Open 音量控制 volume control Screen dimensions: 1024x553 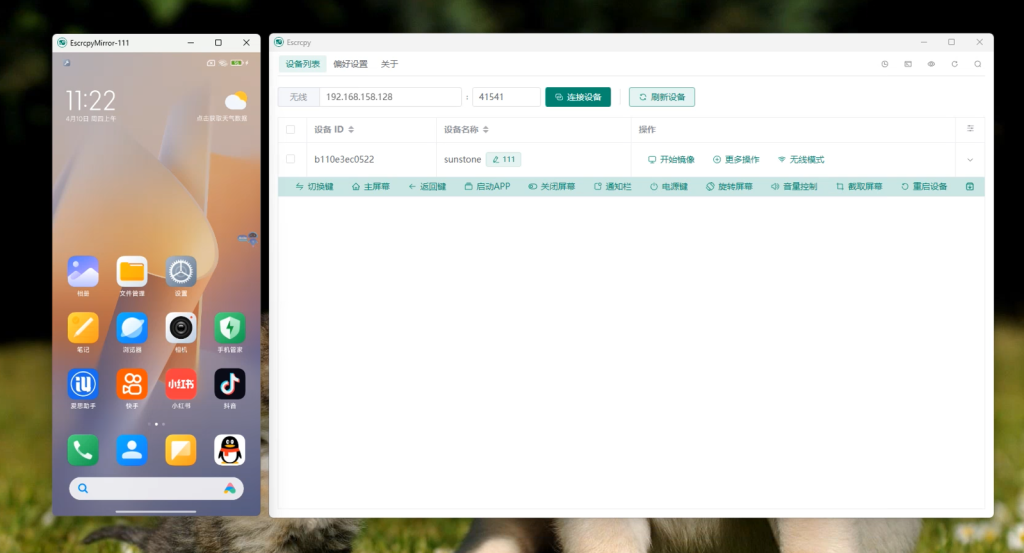coord(794,187)
